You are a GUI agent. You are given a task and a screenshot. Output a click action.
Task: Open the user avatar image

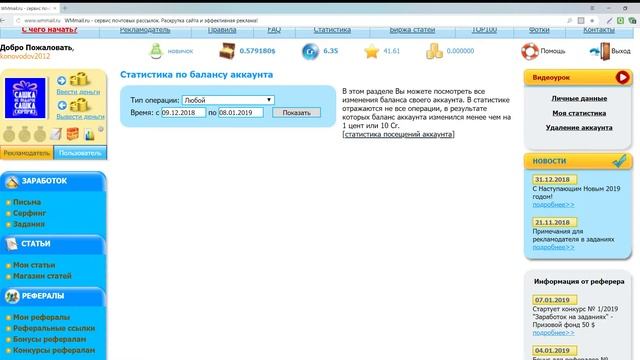[x=25, y=98]
